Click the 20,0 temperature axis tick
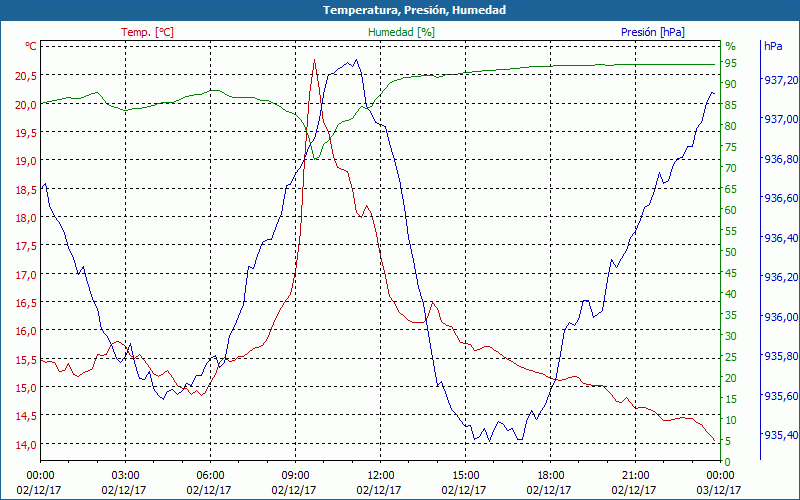This screenshot has width=800, height=500. (x=26, y=105)
